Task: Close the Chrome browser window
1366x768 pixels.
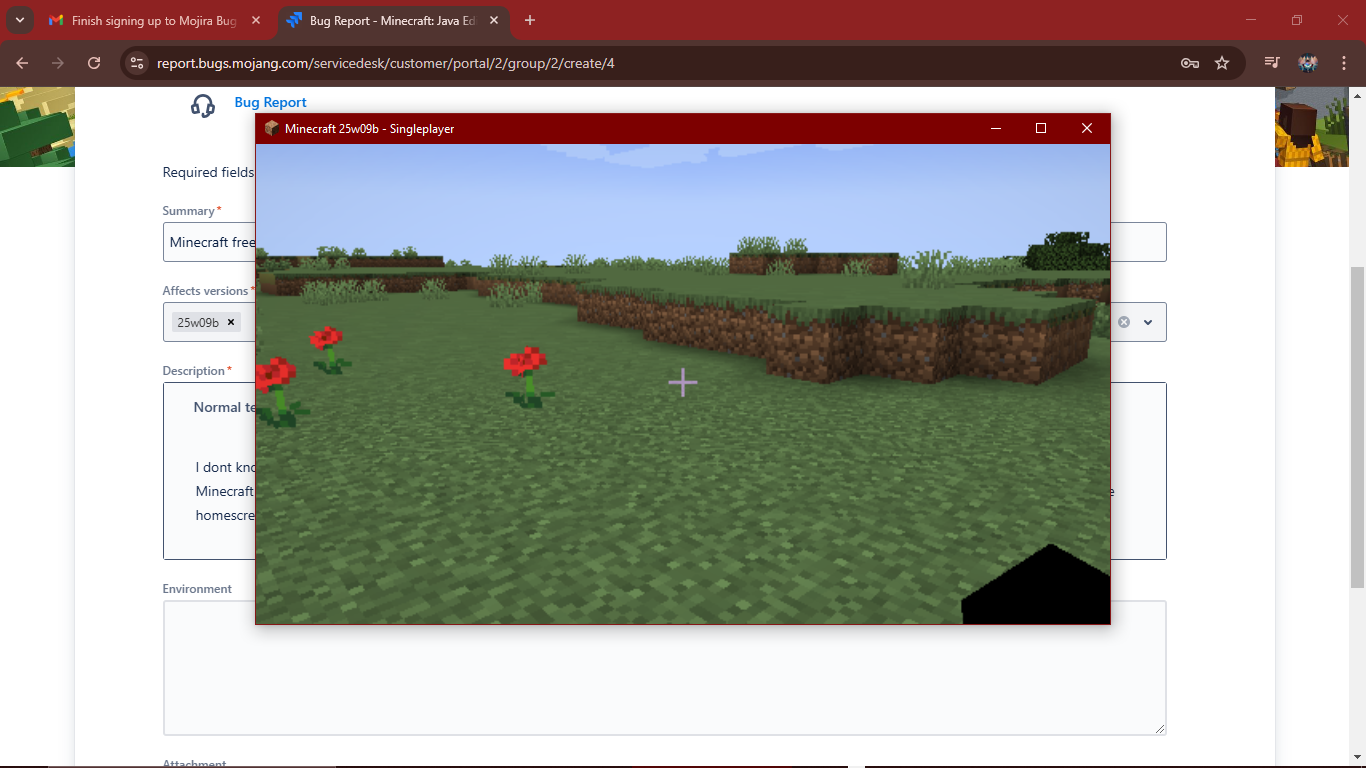Action: (1343, 20)
